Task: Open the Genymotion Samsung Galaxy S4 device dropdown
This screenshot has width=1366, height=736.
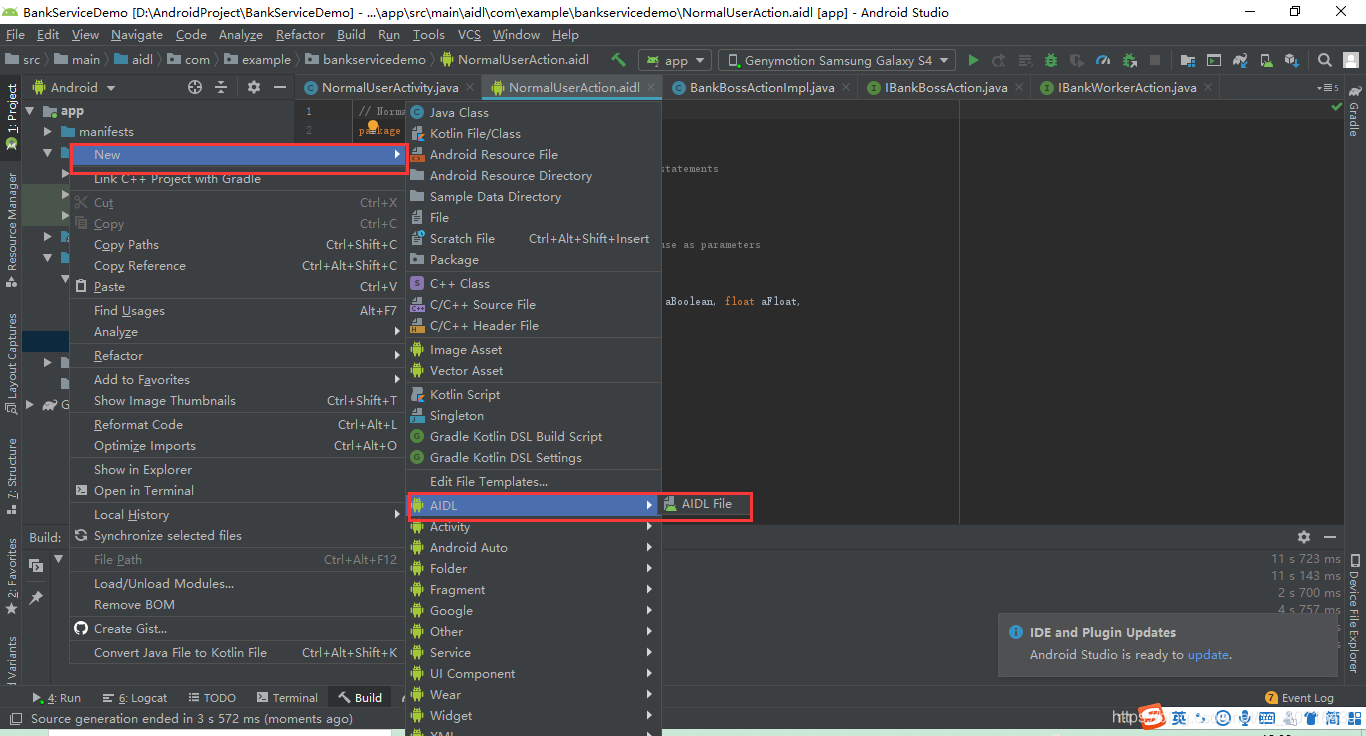Action: point(837,60)
